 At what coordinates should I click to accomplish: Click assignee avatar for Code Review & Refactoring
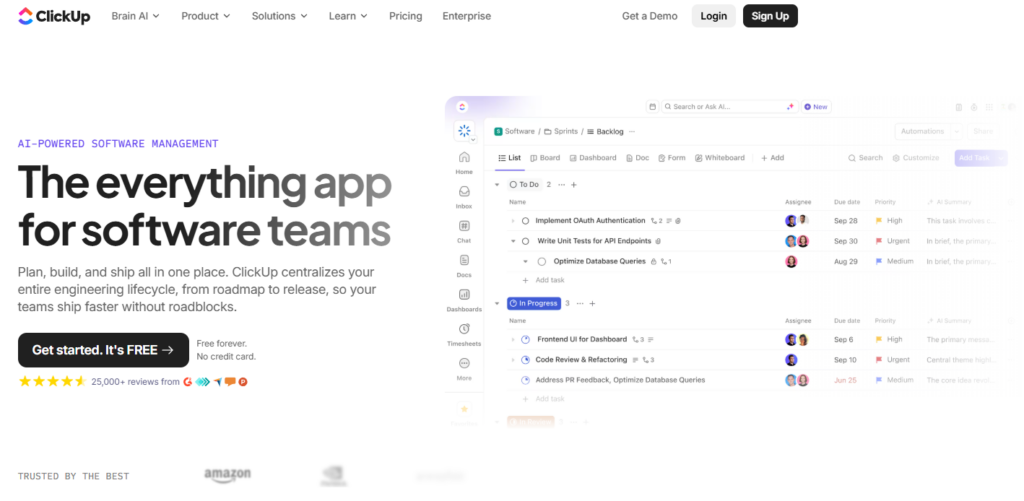click(791, 360)
